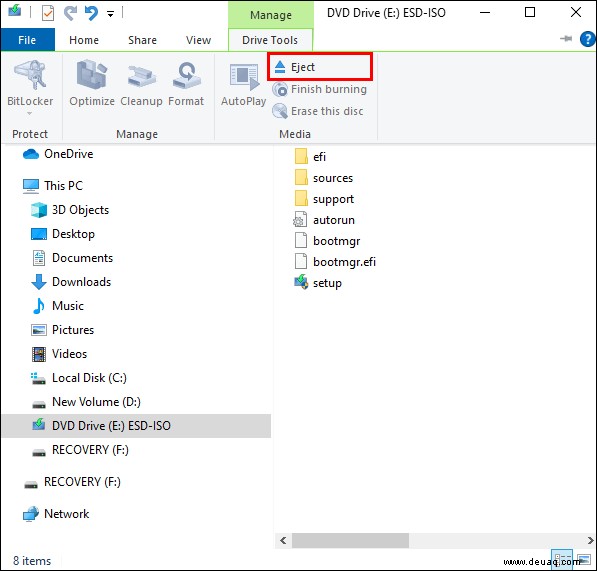Expand the BitLocker dropdown arrow
The height and width of the screenshot is (571, 597).
(30, 113)
